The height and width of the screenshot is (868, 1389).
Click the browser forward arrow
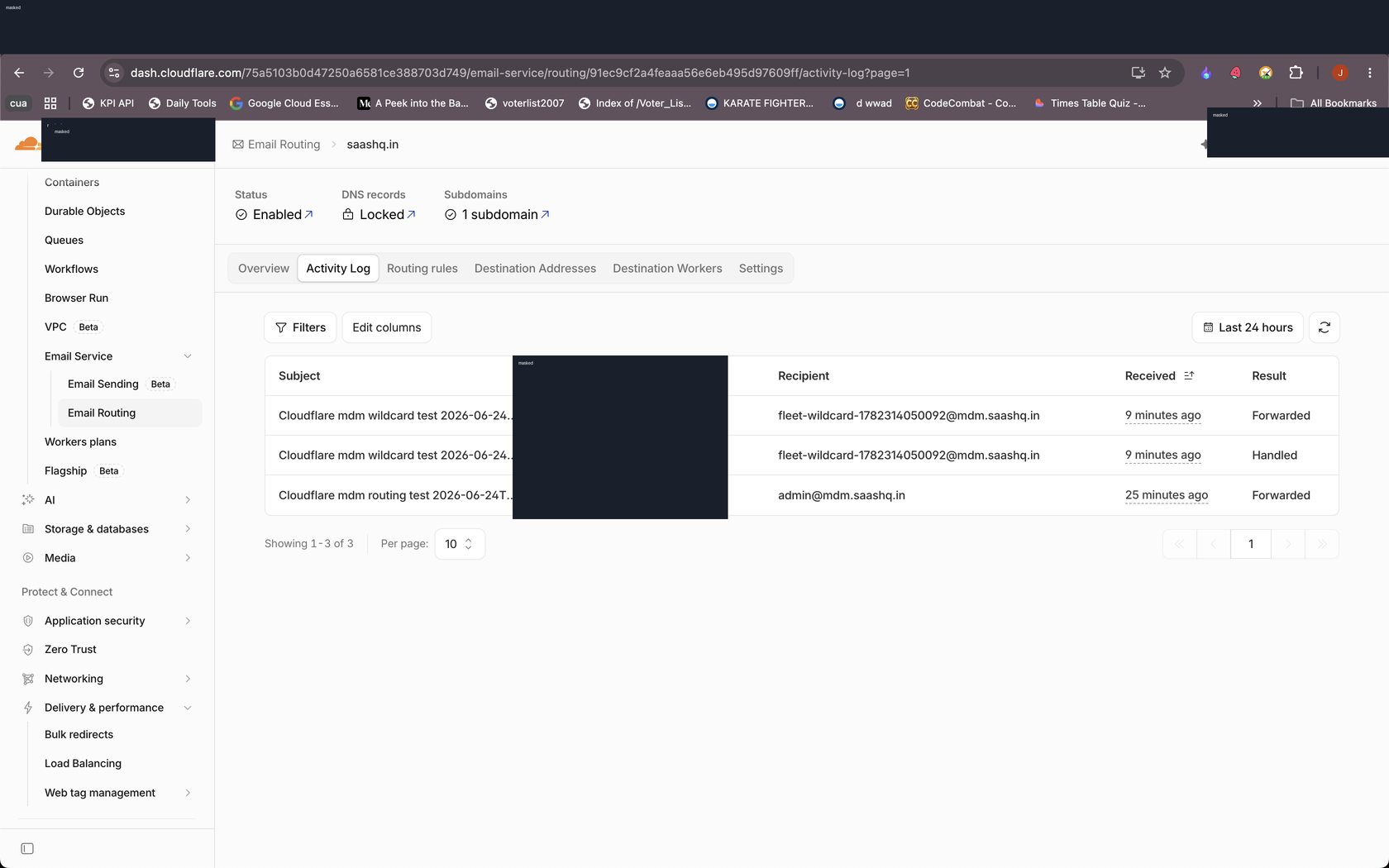(x=49, y=73)
